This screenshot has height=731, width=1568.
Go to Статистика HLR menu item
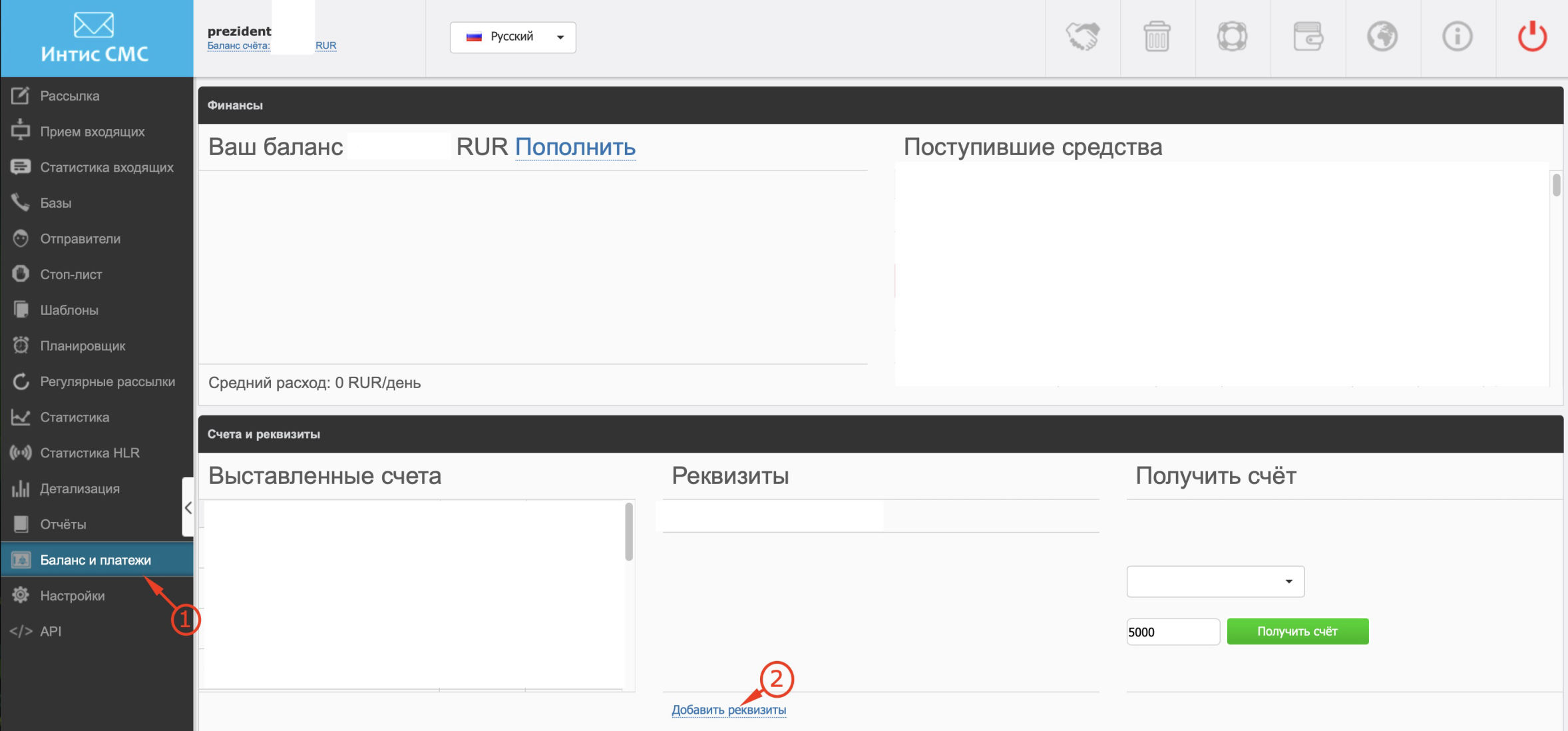(89, 453)
